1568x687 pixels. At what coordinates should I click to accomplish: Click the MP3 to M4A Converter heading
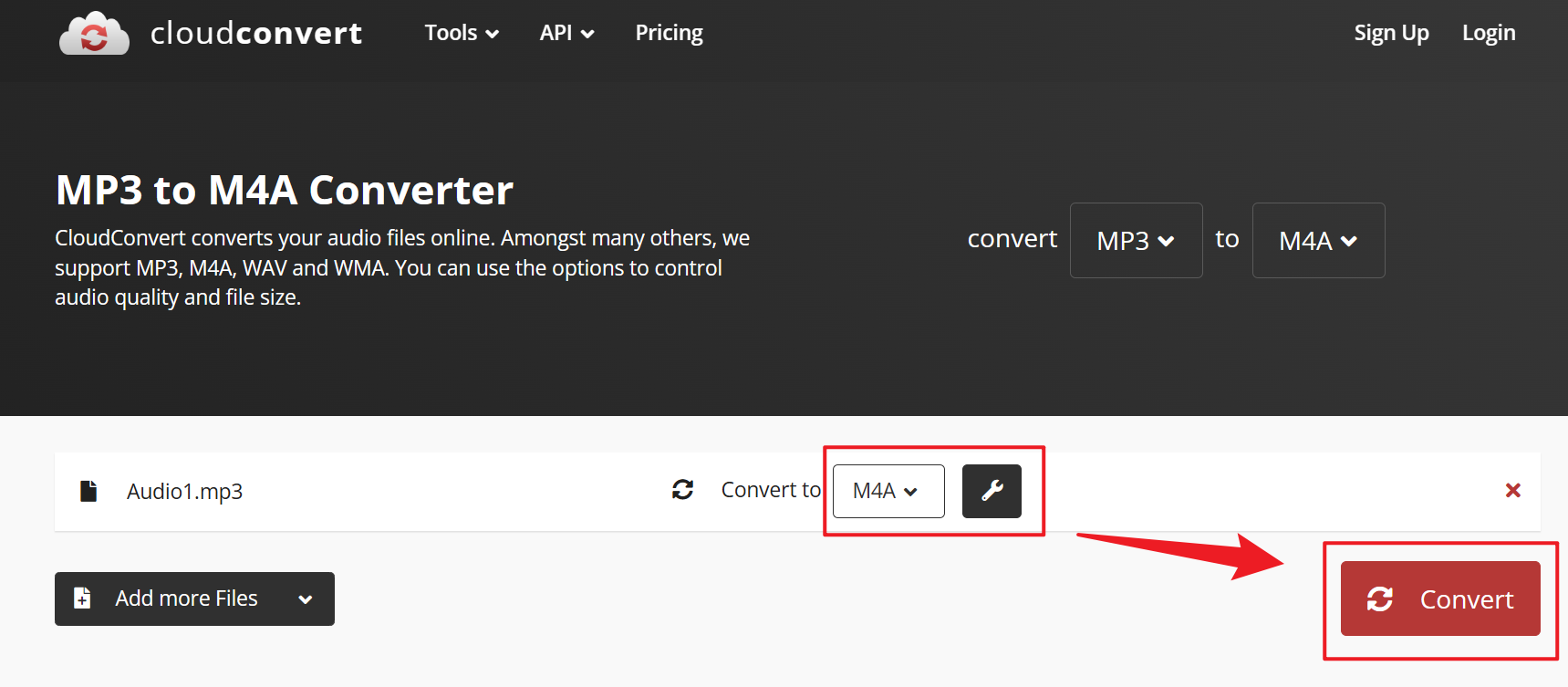click(285, 190)
